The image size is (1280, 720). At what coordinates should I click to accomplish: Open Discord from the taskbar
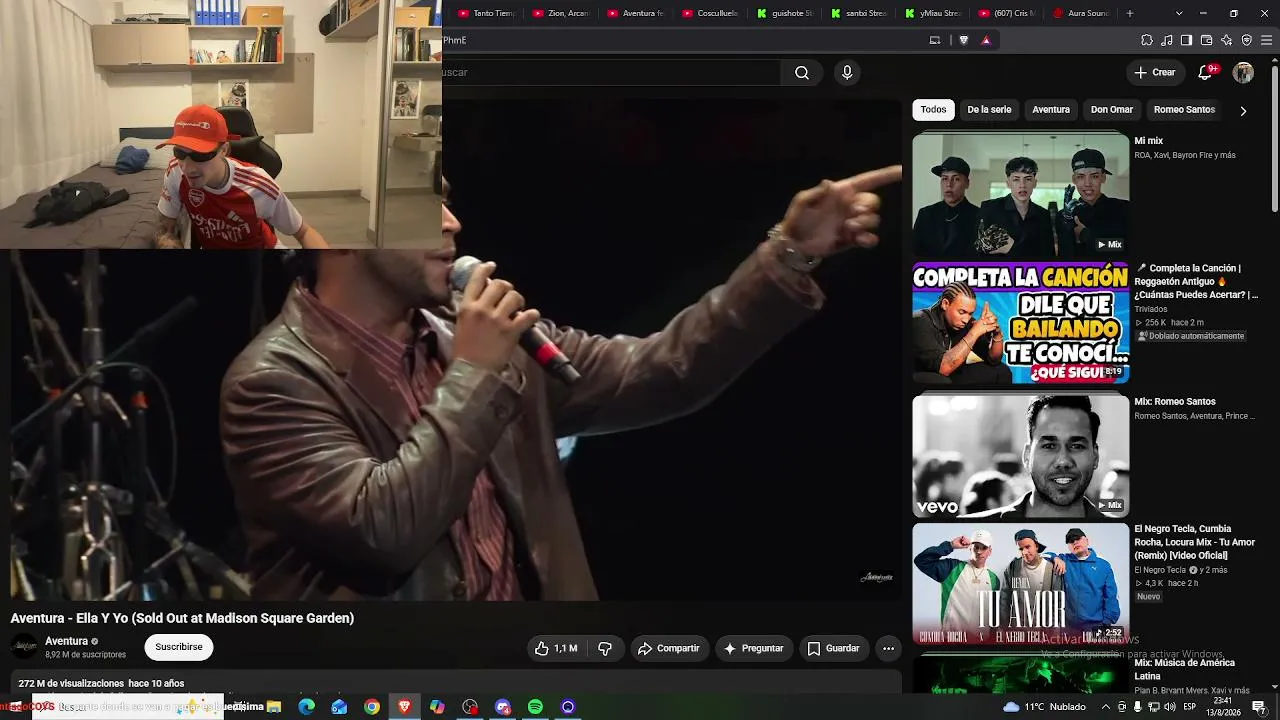(503, 707)
